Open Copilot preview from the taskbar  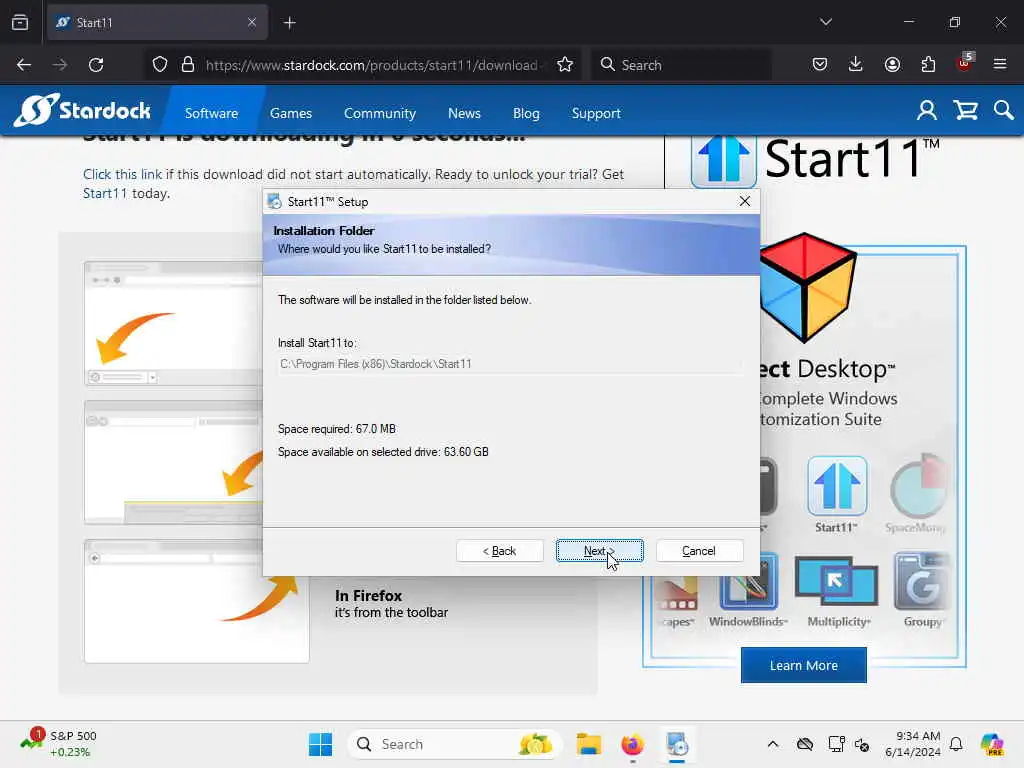coord(992,744)
